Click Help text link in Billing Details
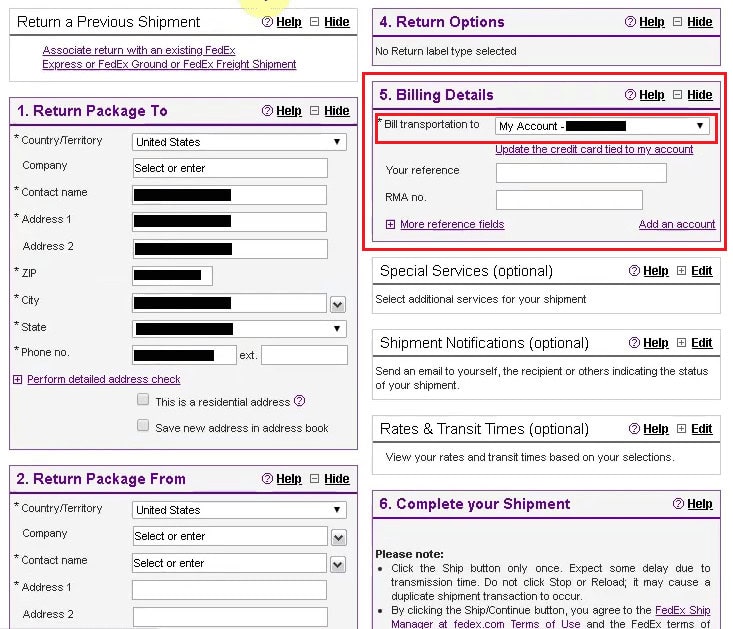The width and height of the screenshot is (733, 629). [652, 95]
